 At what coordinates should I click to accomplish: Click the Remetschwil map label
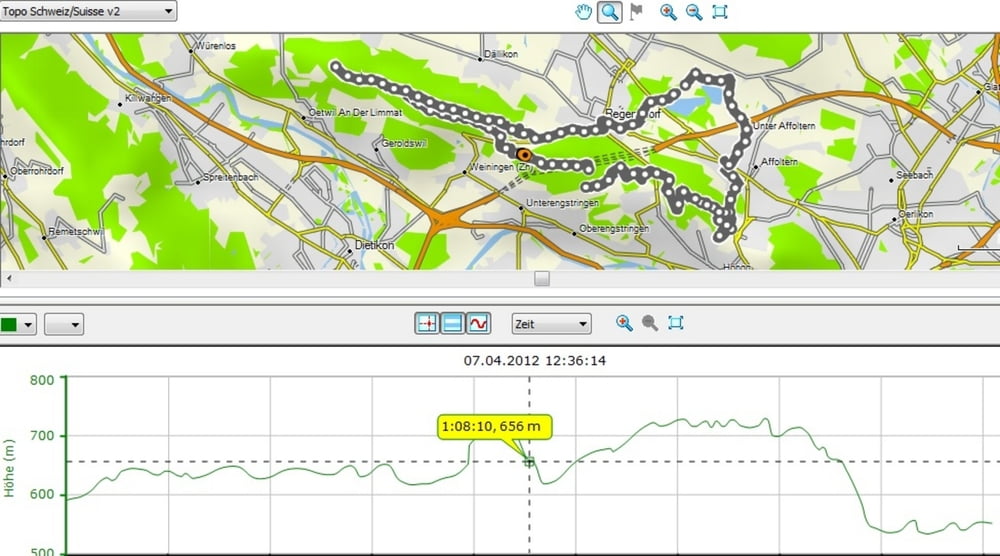(76, 231)
